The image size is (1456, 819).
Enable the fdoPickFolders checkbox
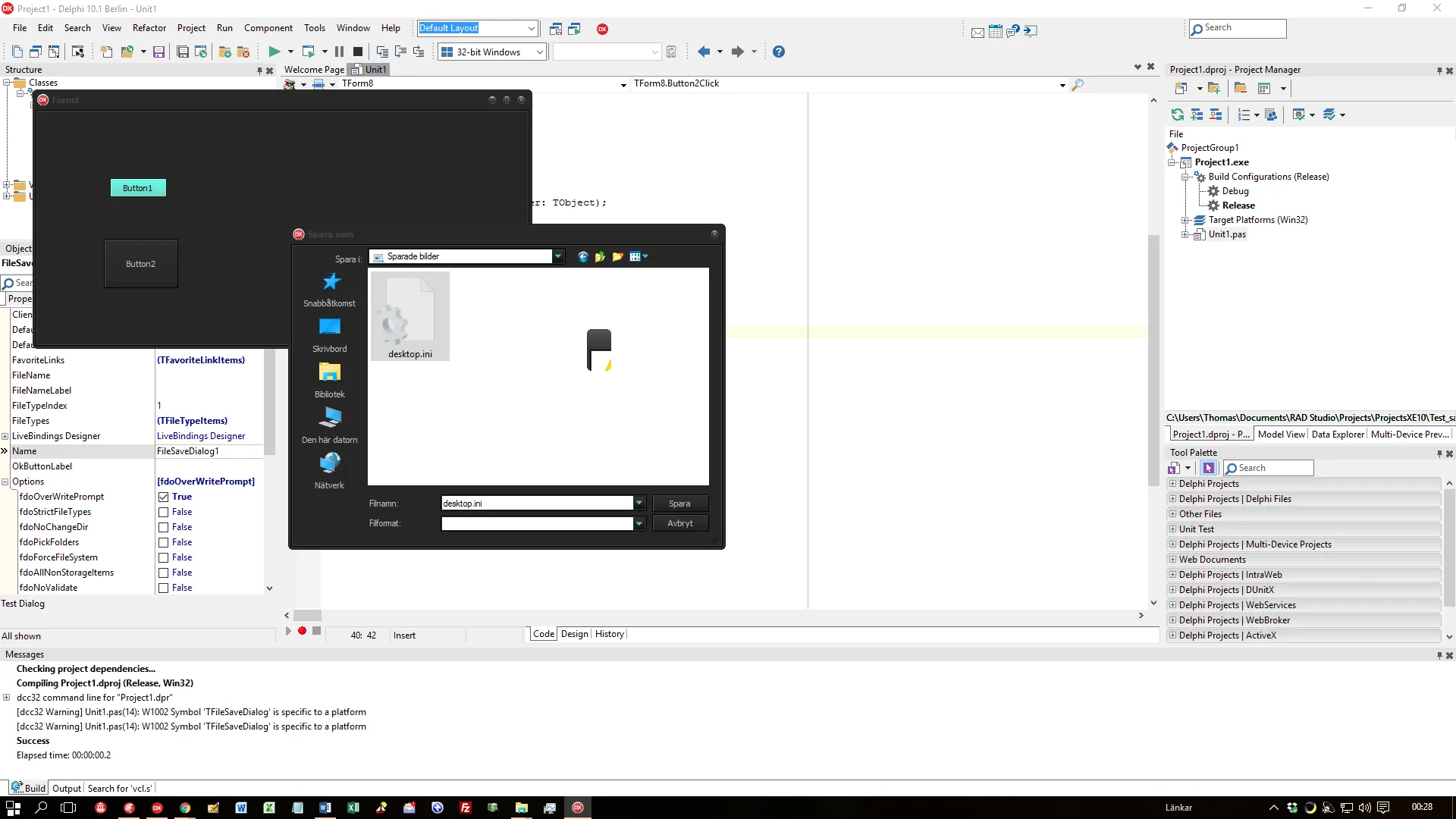point(163,543)
